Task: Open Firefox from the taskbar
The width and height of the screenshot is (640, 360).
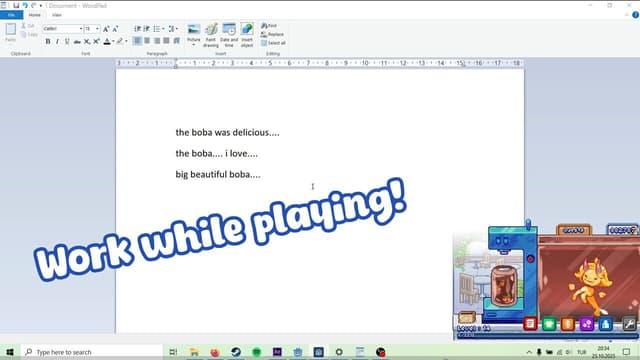Action: tap(215, 352)
